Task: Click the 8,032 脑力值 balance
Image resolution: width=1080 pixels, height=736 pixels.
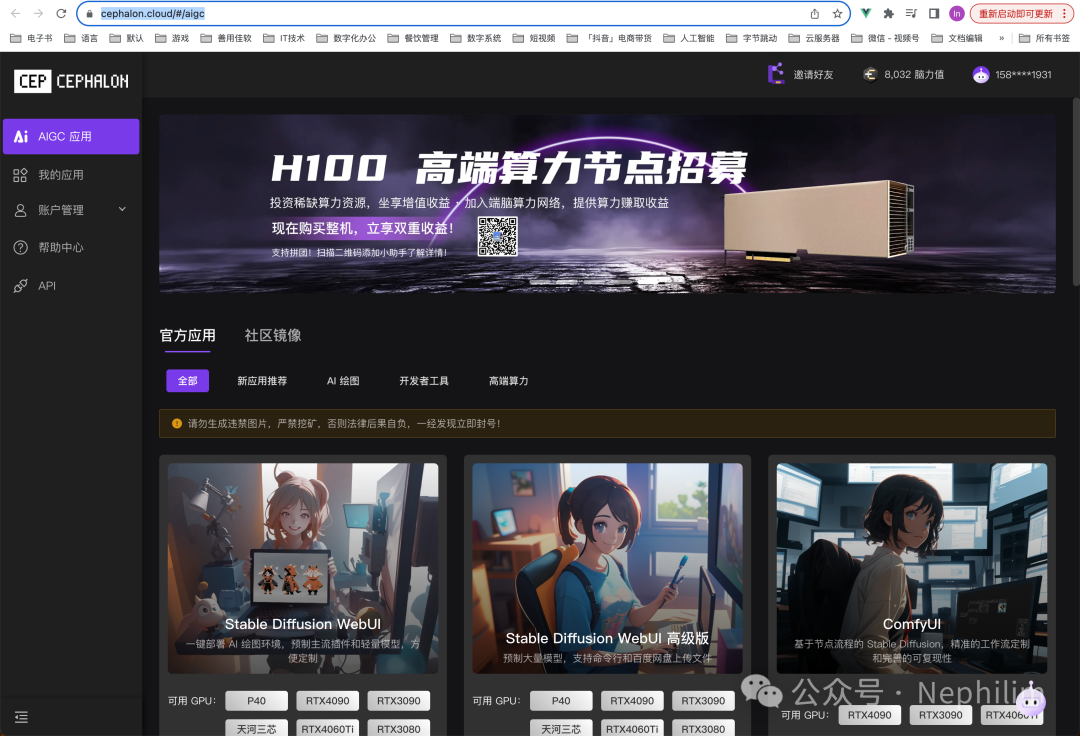Action: (x=903, y=74)
